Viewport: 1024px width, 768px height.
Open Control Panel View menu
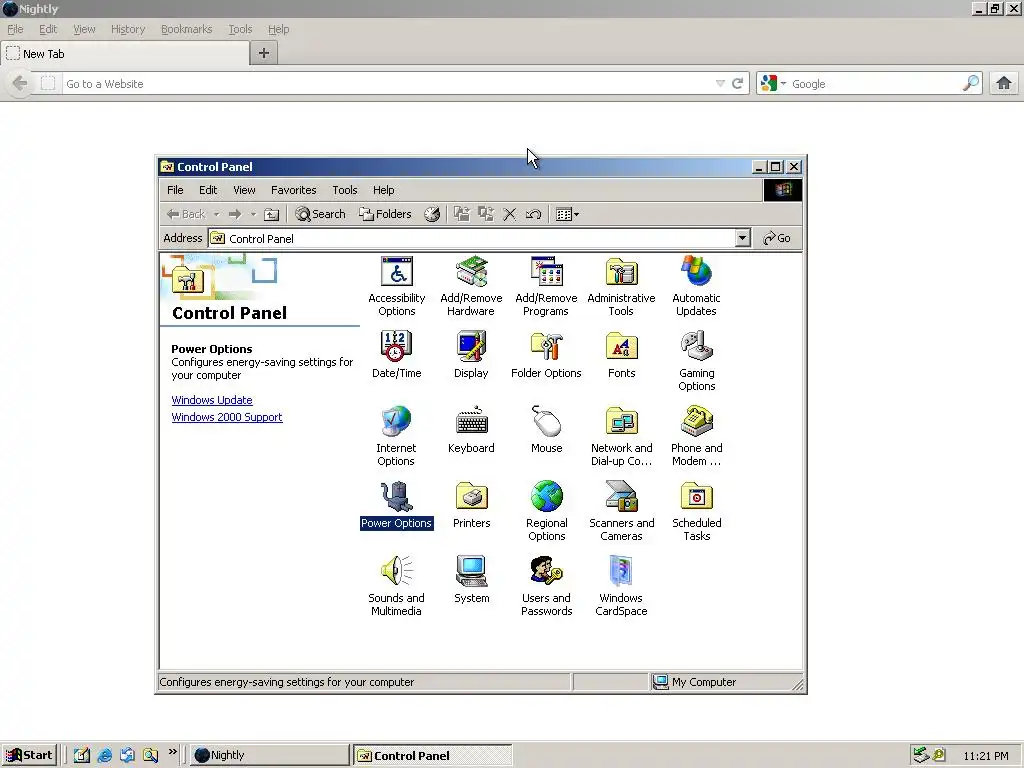coord(244,190)
